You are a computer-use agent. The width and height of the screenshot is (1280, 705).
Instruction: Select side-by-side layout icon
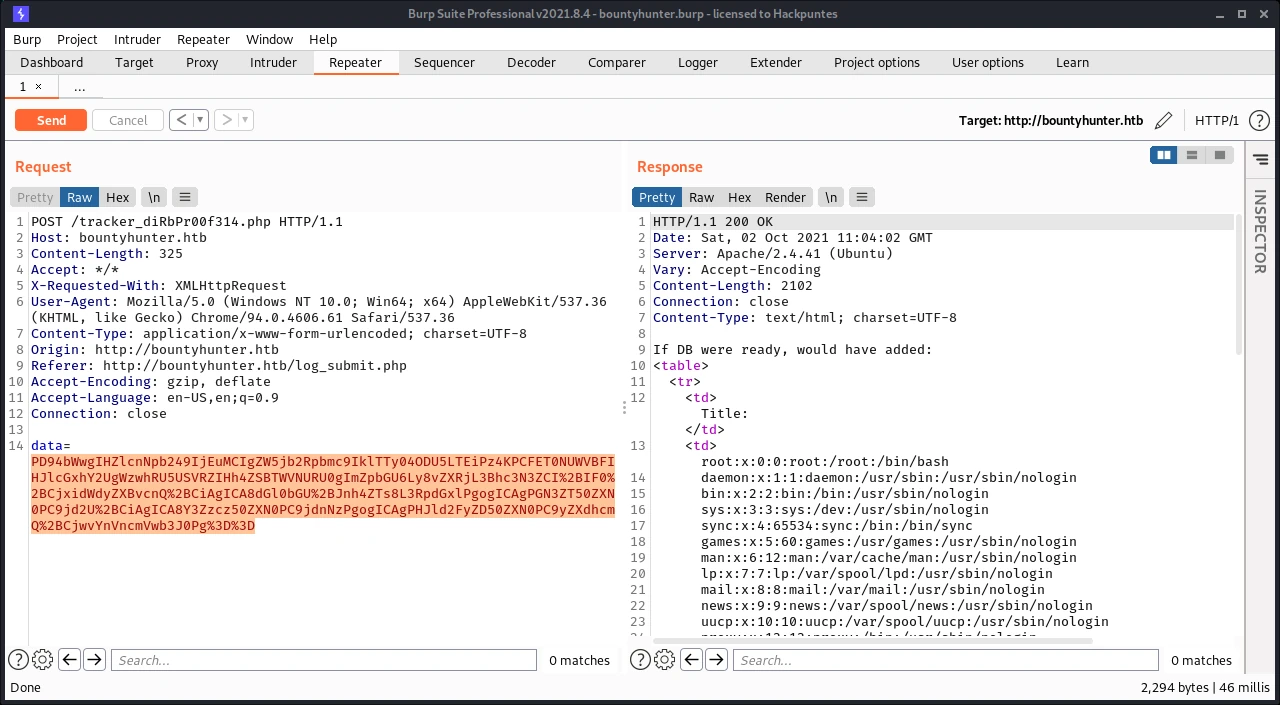1163,155
